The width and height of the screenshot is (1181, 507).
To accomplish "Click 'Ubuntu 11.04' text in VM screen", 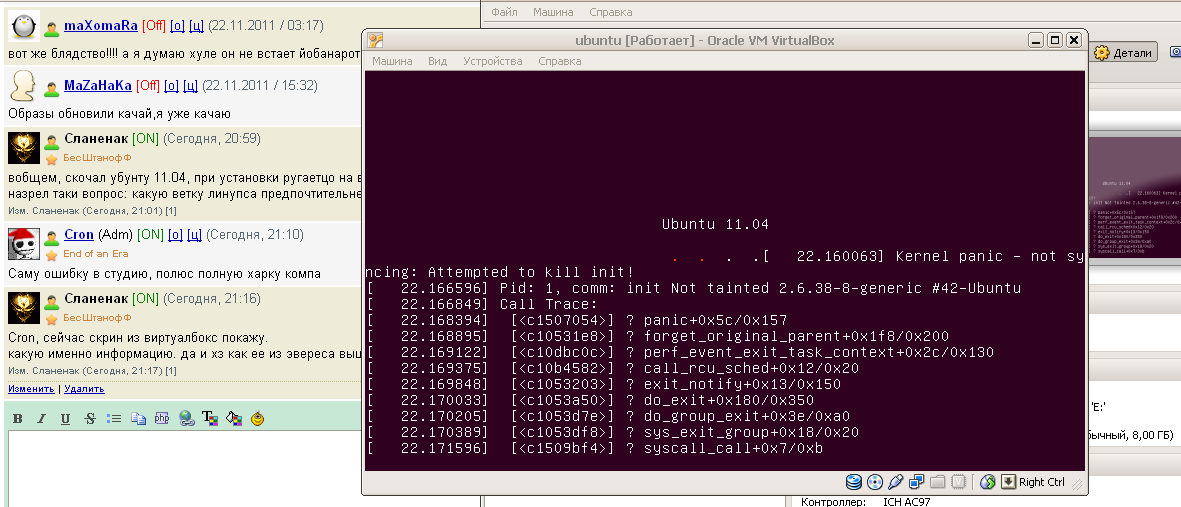I will click(715, 224).
